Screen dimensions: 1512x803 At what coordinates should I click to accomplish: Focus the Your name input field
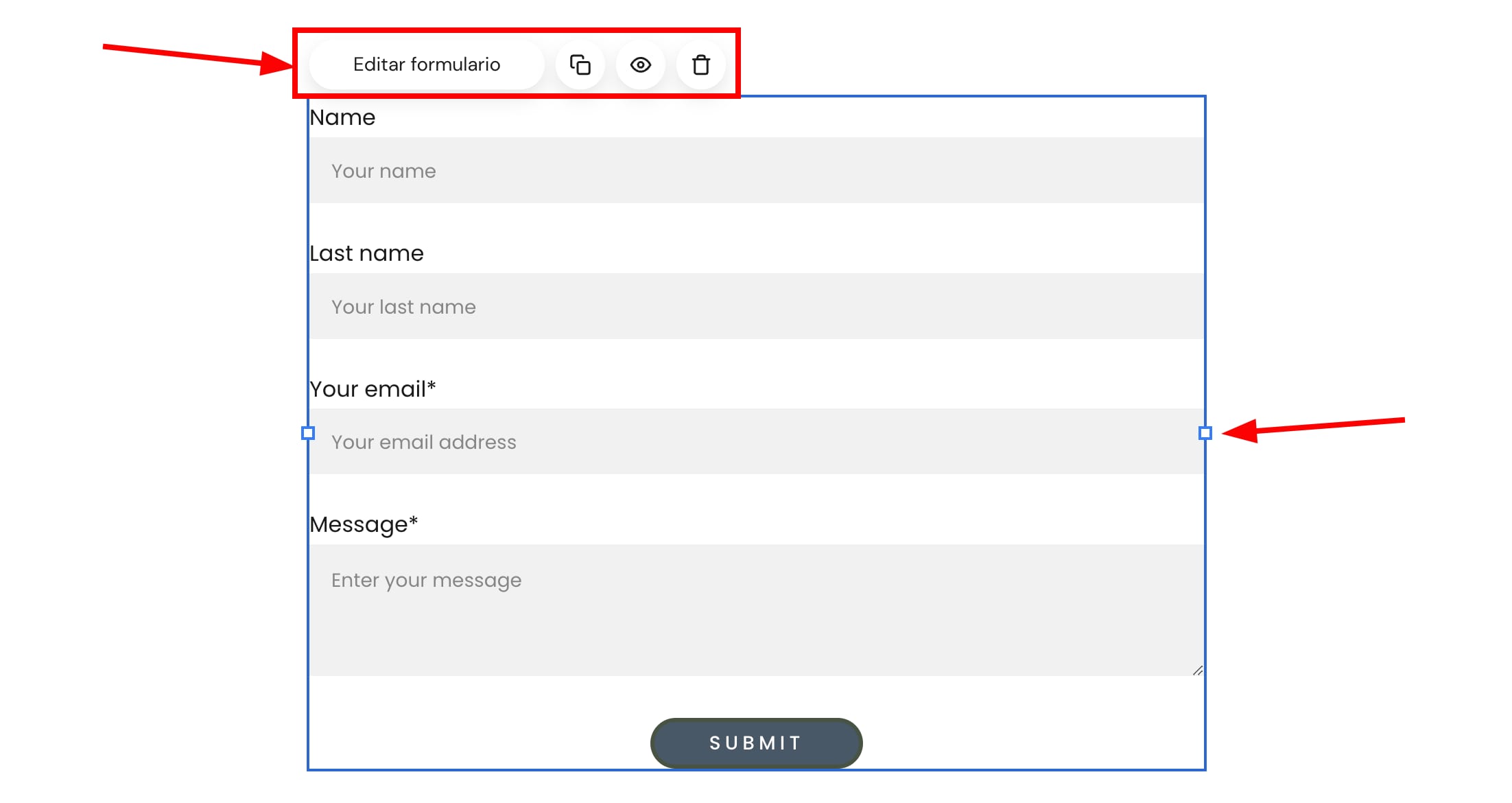pyautogui.click(x=756, y=171)
